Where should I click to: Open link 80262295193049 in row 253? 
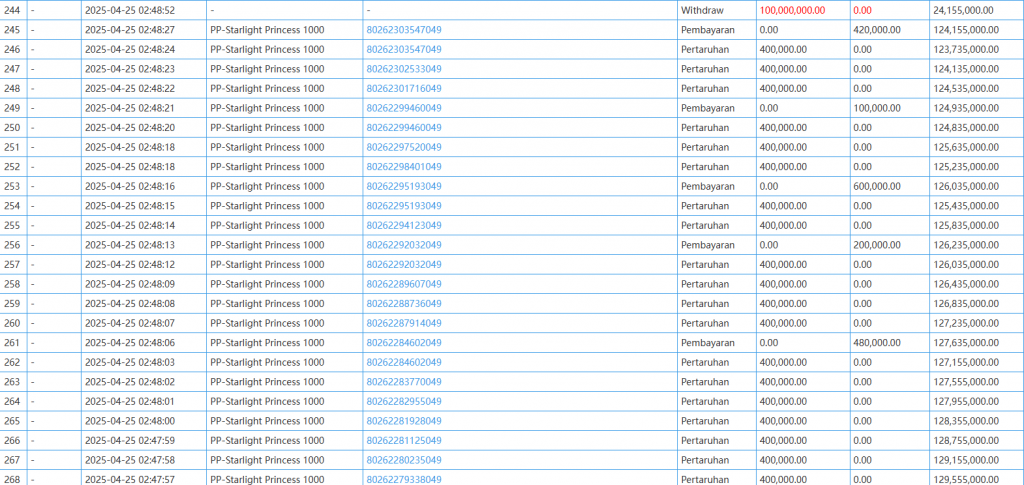click(x=404, y=187)
